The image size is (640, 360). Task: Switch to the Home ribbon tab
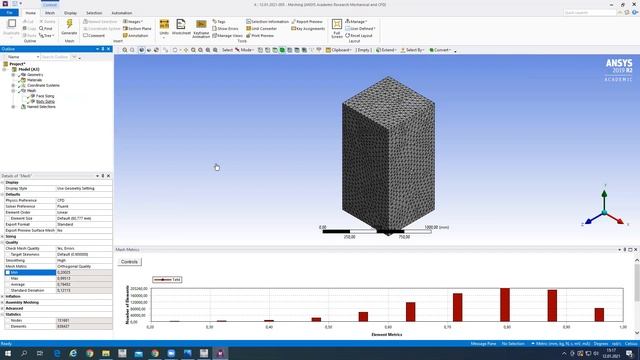(x=31, y=13)
